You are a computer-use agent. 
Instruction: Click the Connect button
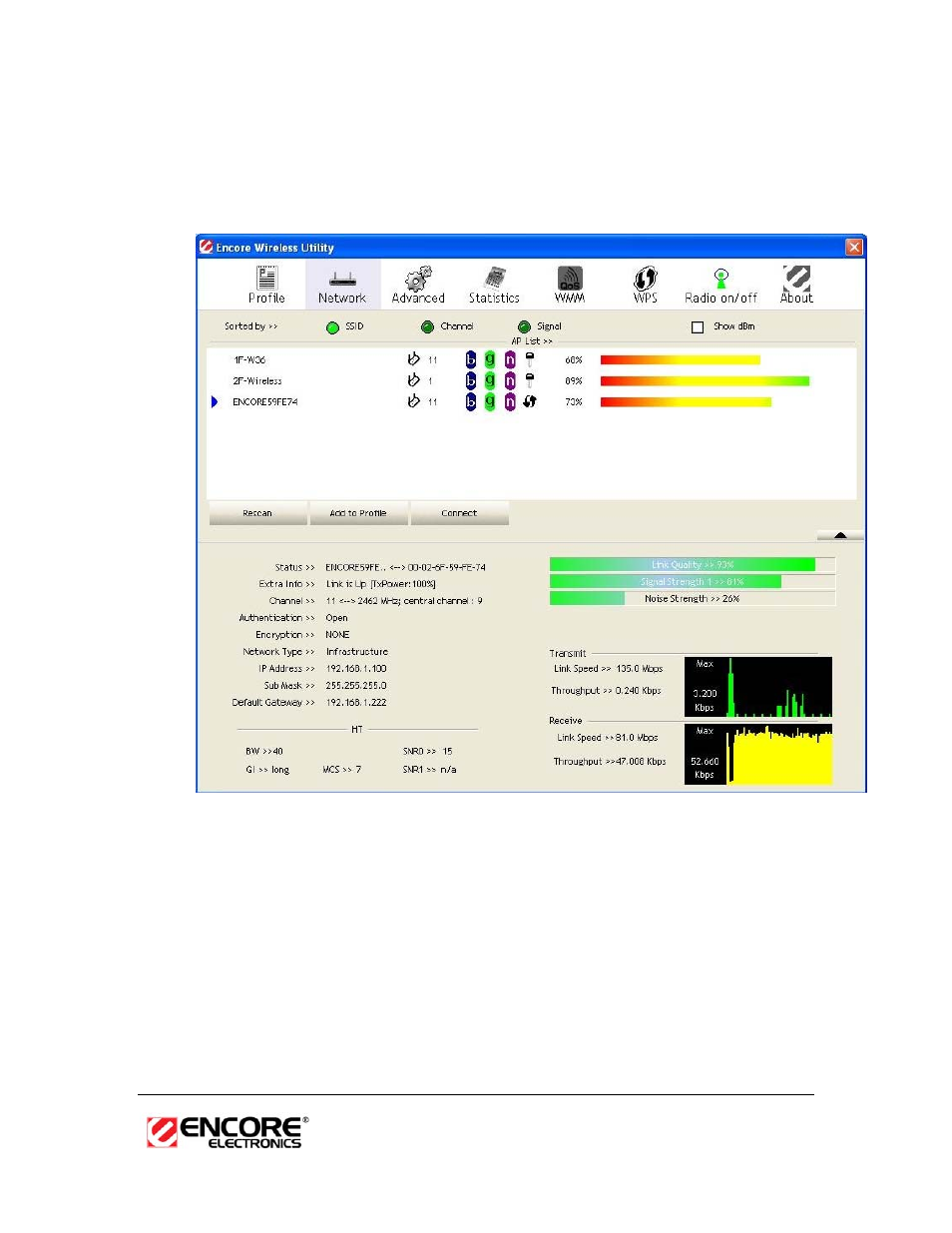(x=459, y=513)
